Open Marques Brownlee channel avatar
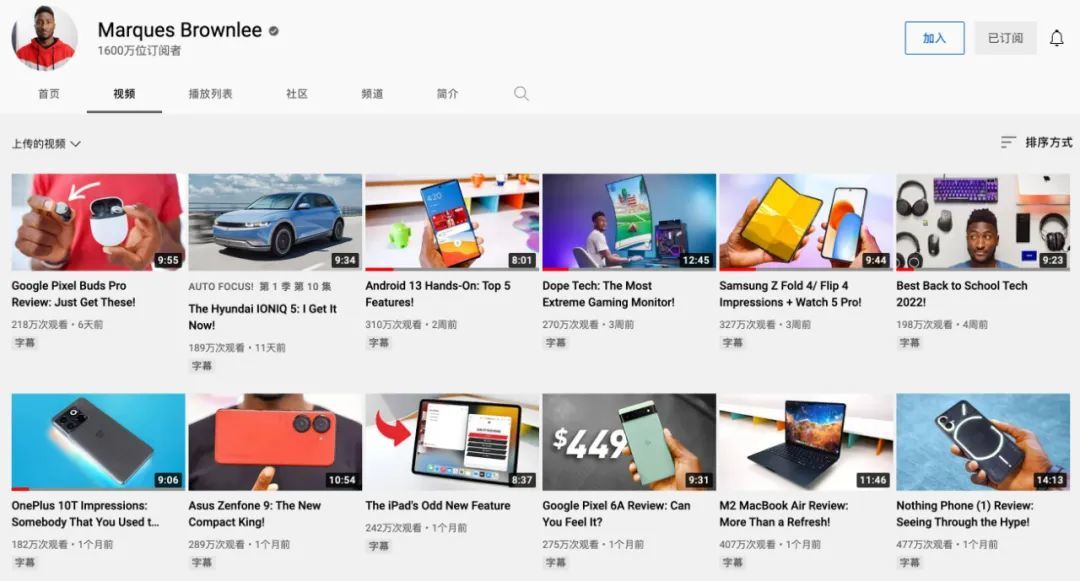 coord(44,37)
